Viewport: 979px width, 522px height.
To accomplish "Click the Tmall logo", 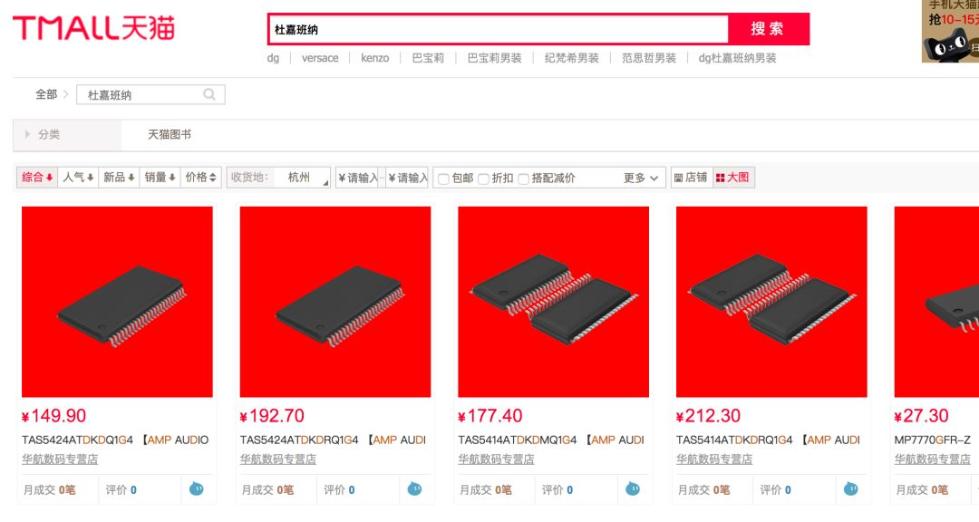I will 94,29.
